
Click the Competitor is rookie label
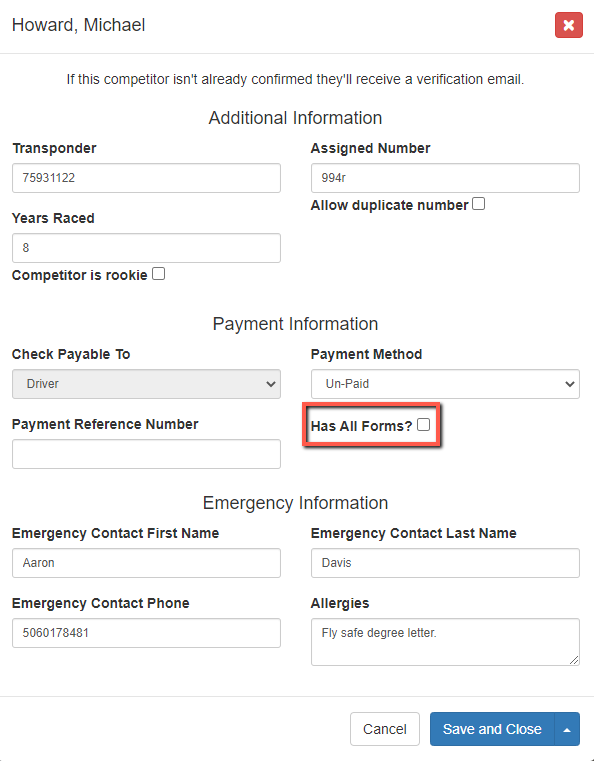80,275
